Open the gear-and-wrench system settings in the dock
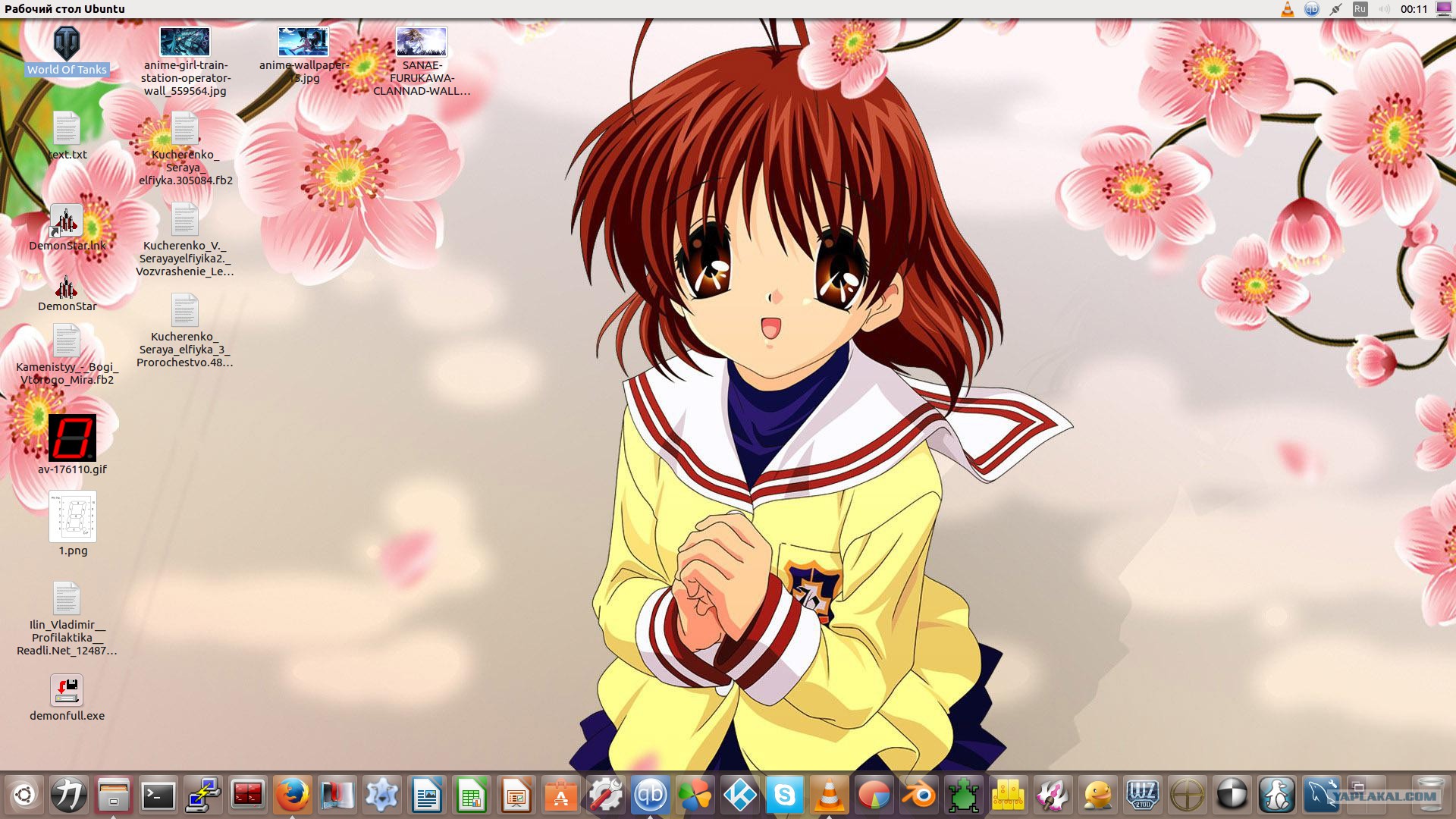The image size is (1456, 819). [606, 795]
